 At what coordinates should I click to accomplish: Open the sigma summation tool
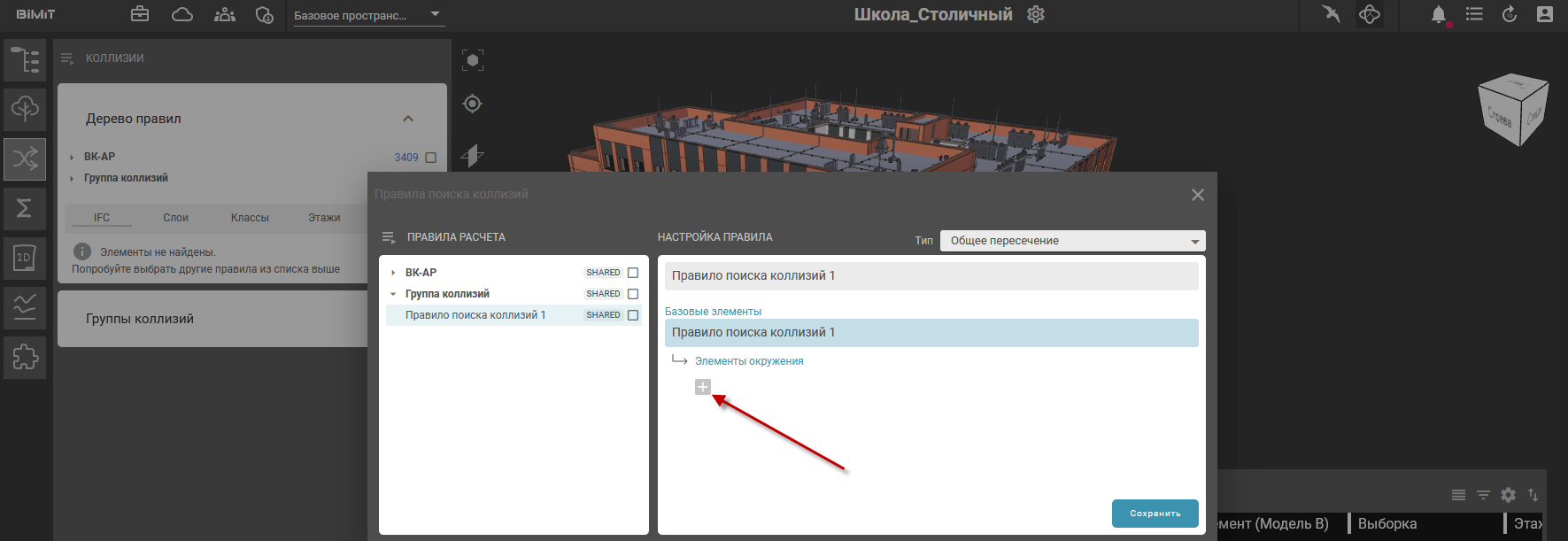tap(25, 208)
